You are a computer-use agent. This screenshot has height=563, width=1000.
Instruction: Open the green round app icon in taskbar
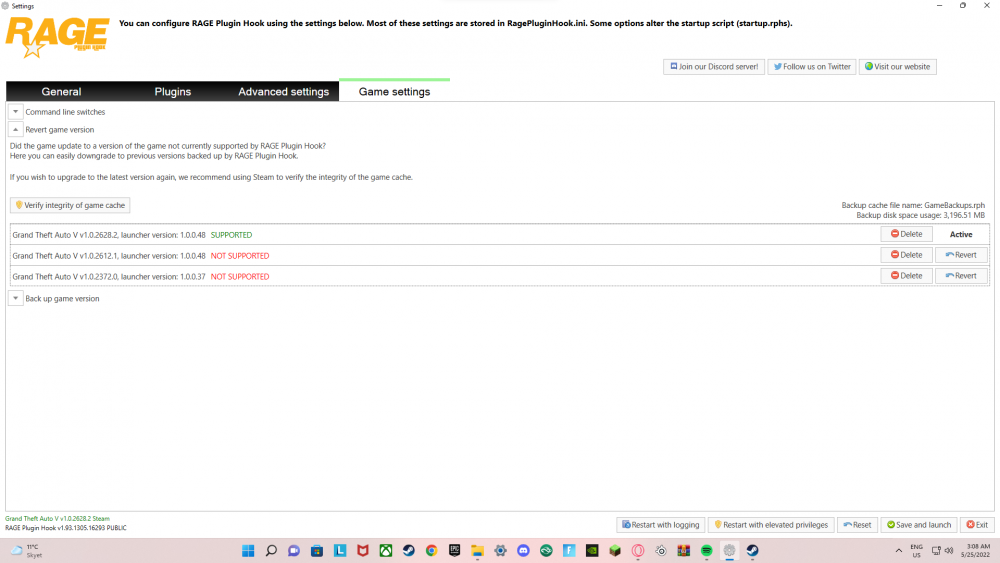click(x=547, y=551)
